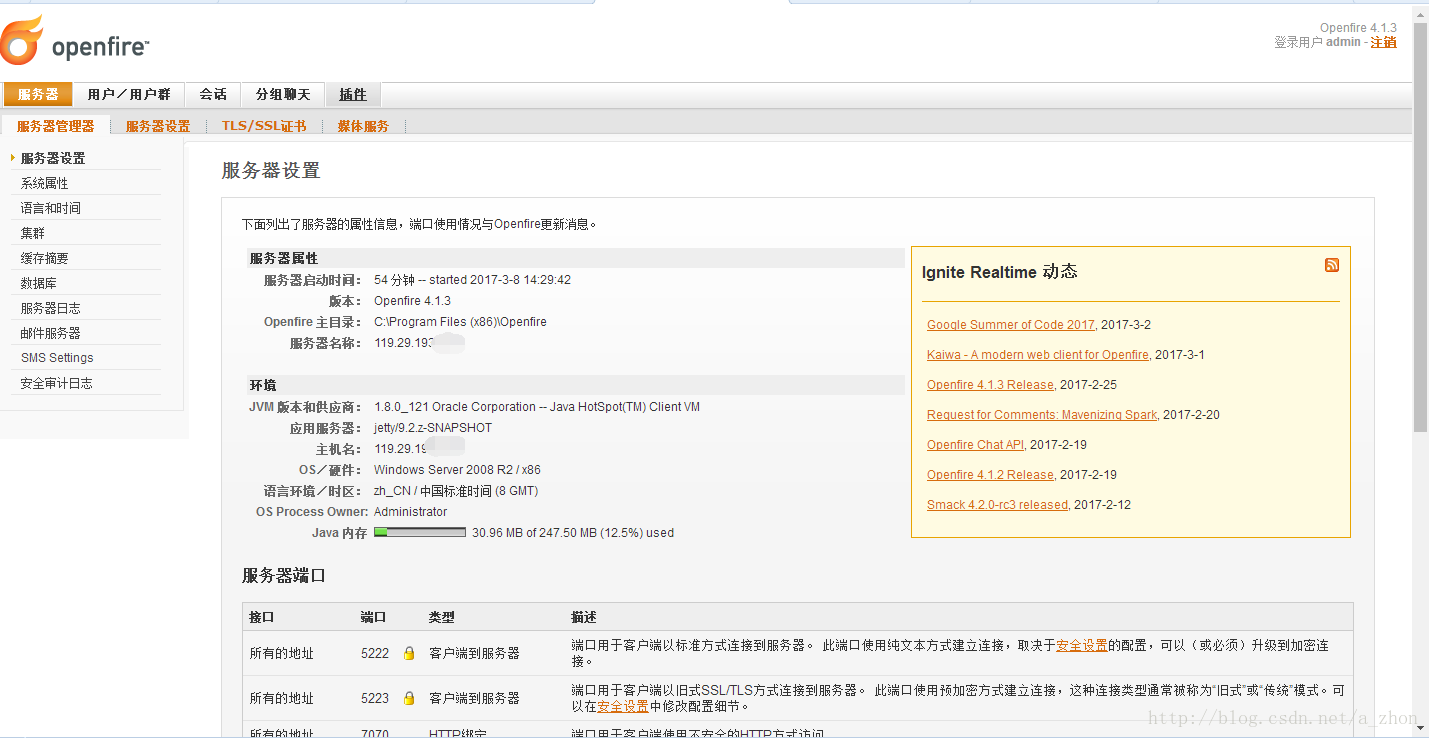Open 语言和时间 in the sidebar
The height and width of the screenshot is (738, 1429).
click(51, 208)
